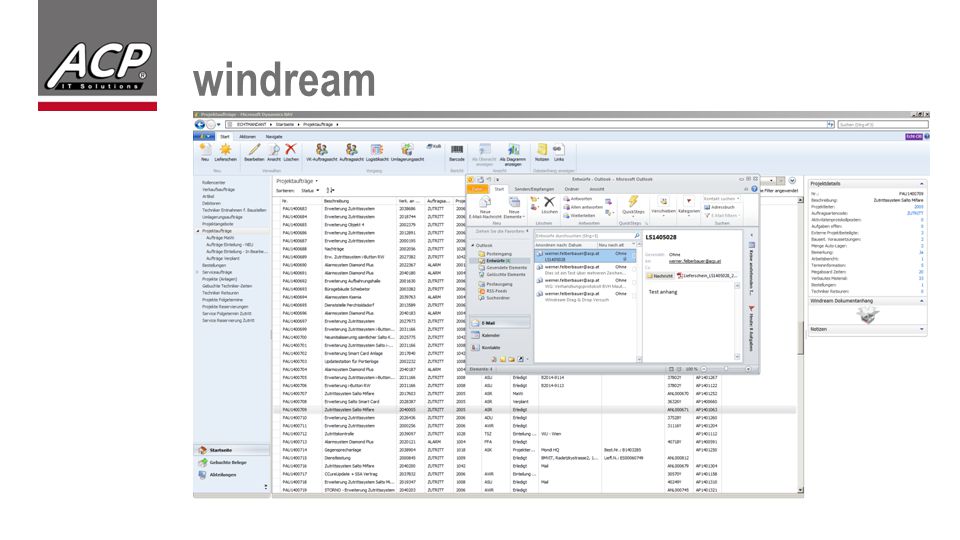Viewport: 960px width, 540px height.
Task: Click werner.felberbauer@acp.at recipient link
Action: 695,261
